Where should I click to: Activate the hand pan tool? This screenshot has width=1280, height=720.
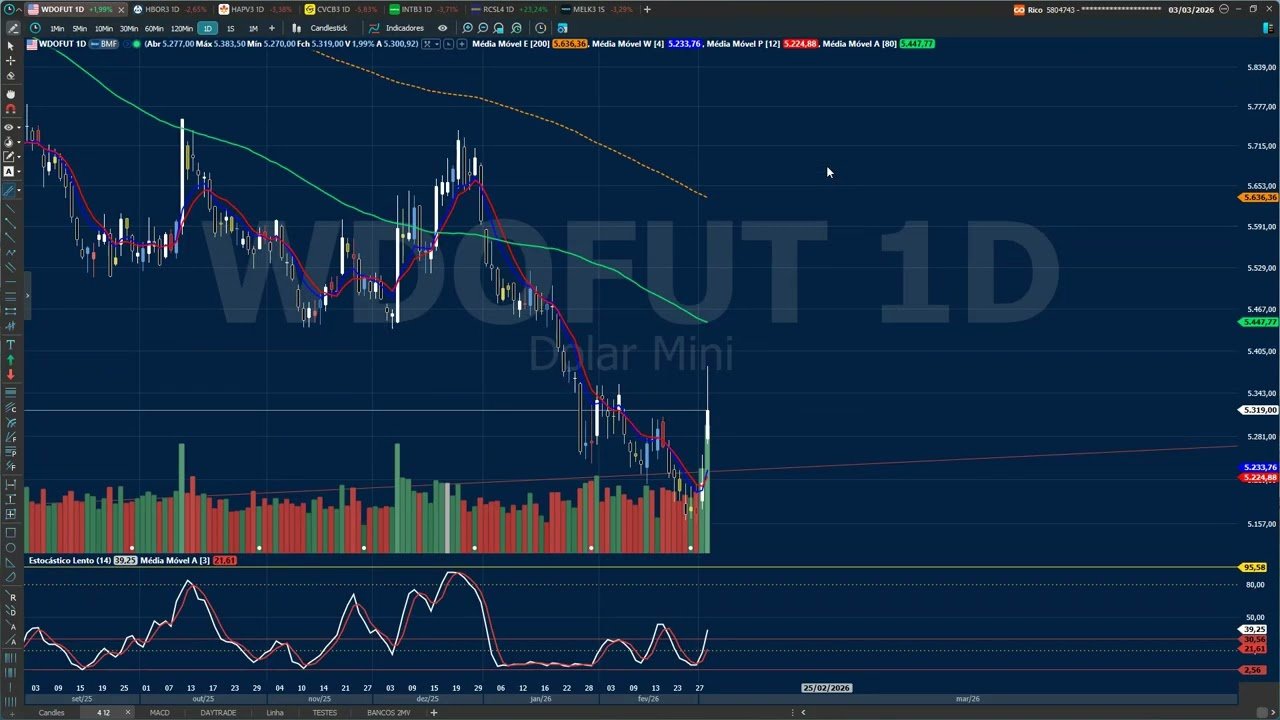(10, 93)
